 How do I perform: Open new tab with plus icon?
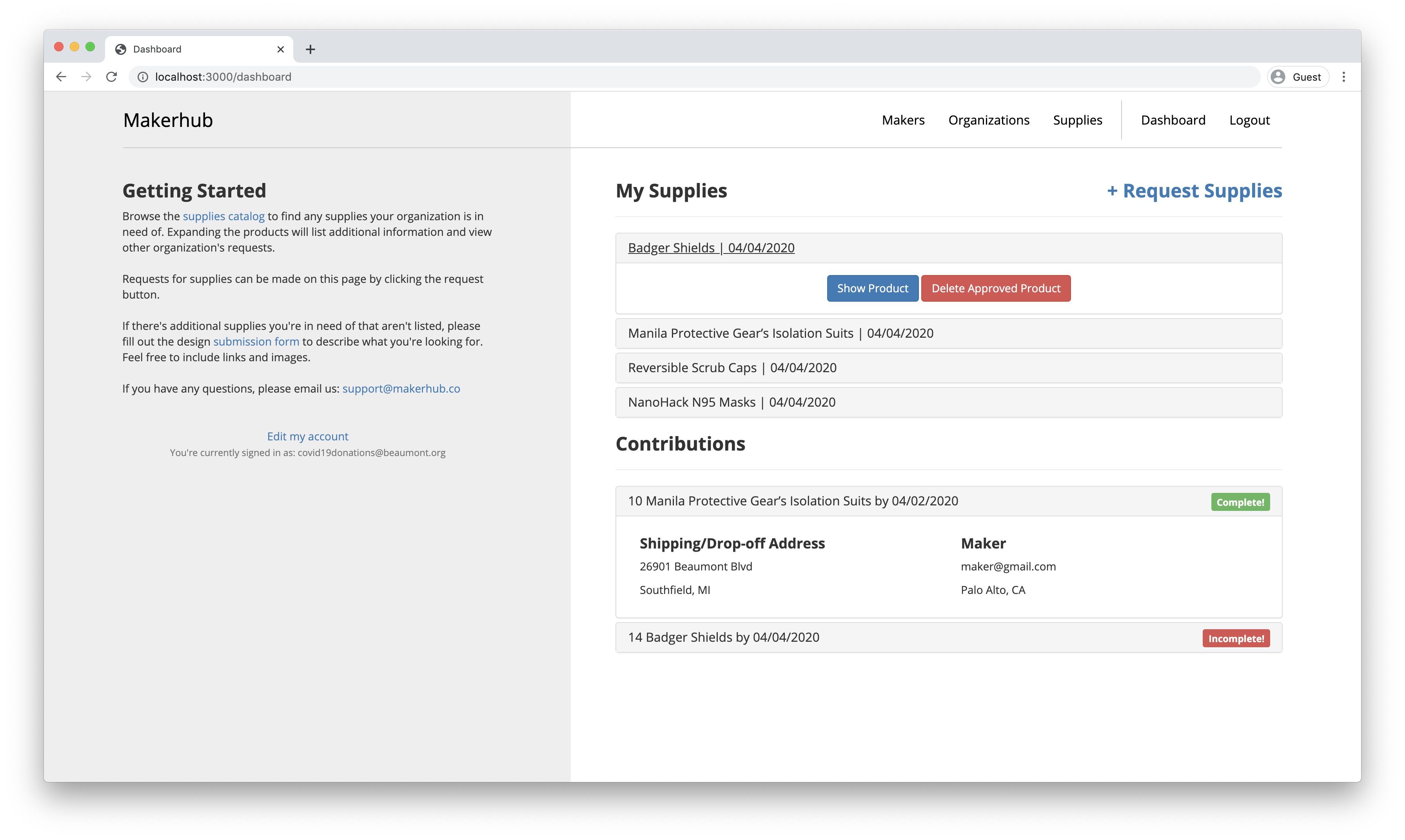[310, 49]
